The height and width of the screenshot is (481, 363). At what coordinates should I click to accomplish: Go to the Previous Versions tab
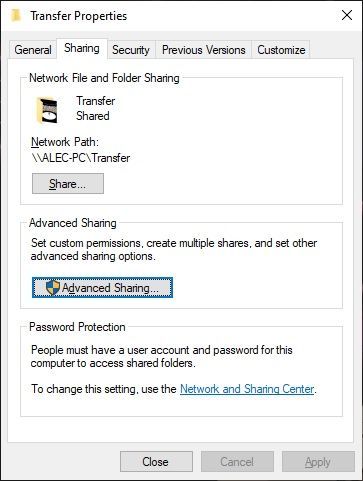[x=204, y=50]
